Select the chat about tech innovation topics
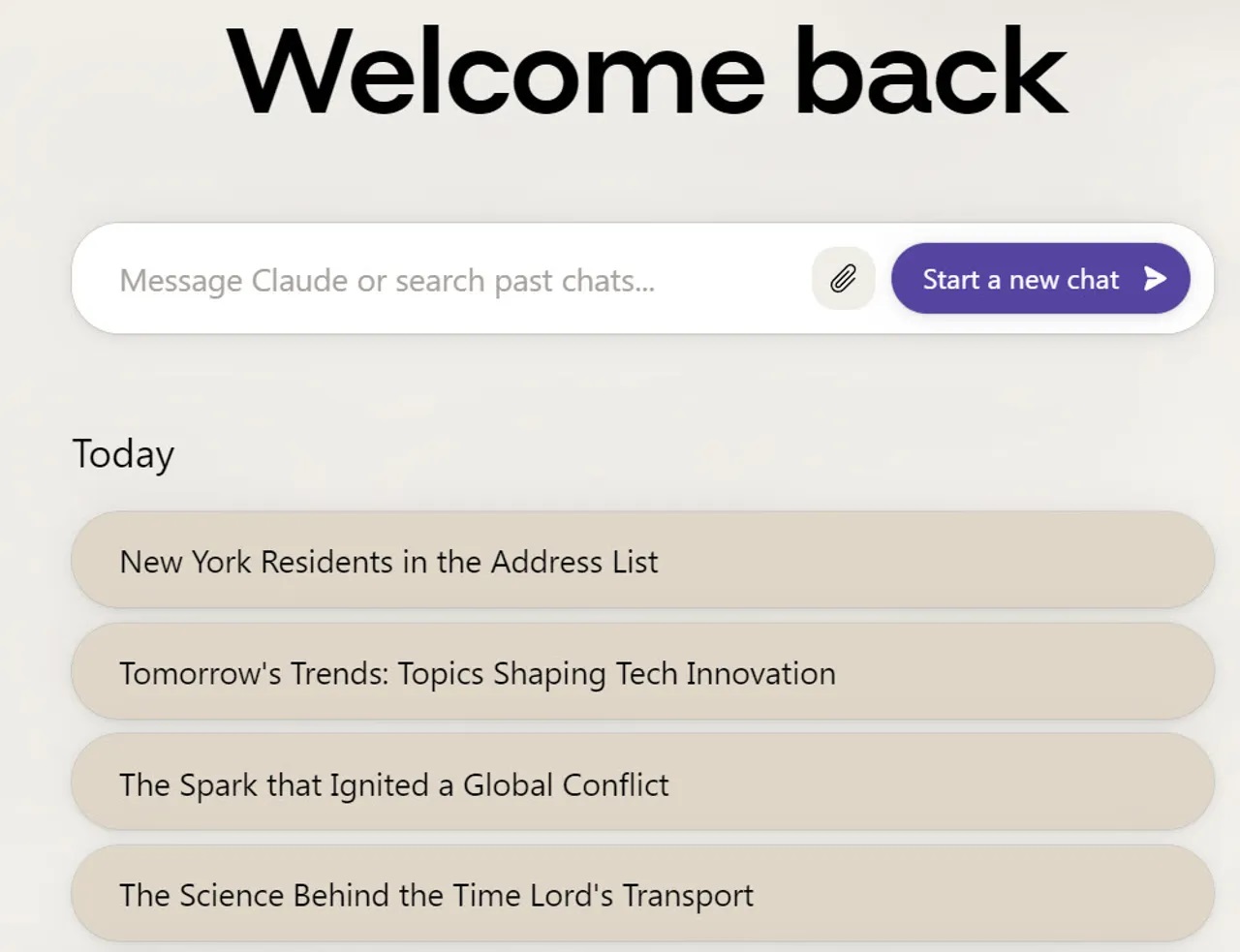The image size is (1240, 952). [642, 672]
